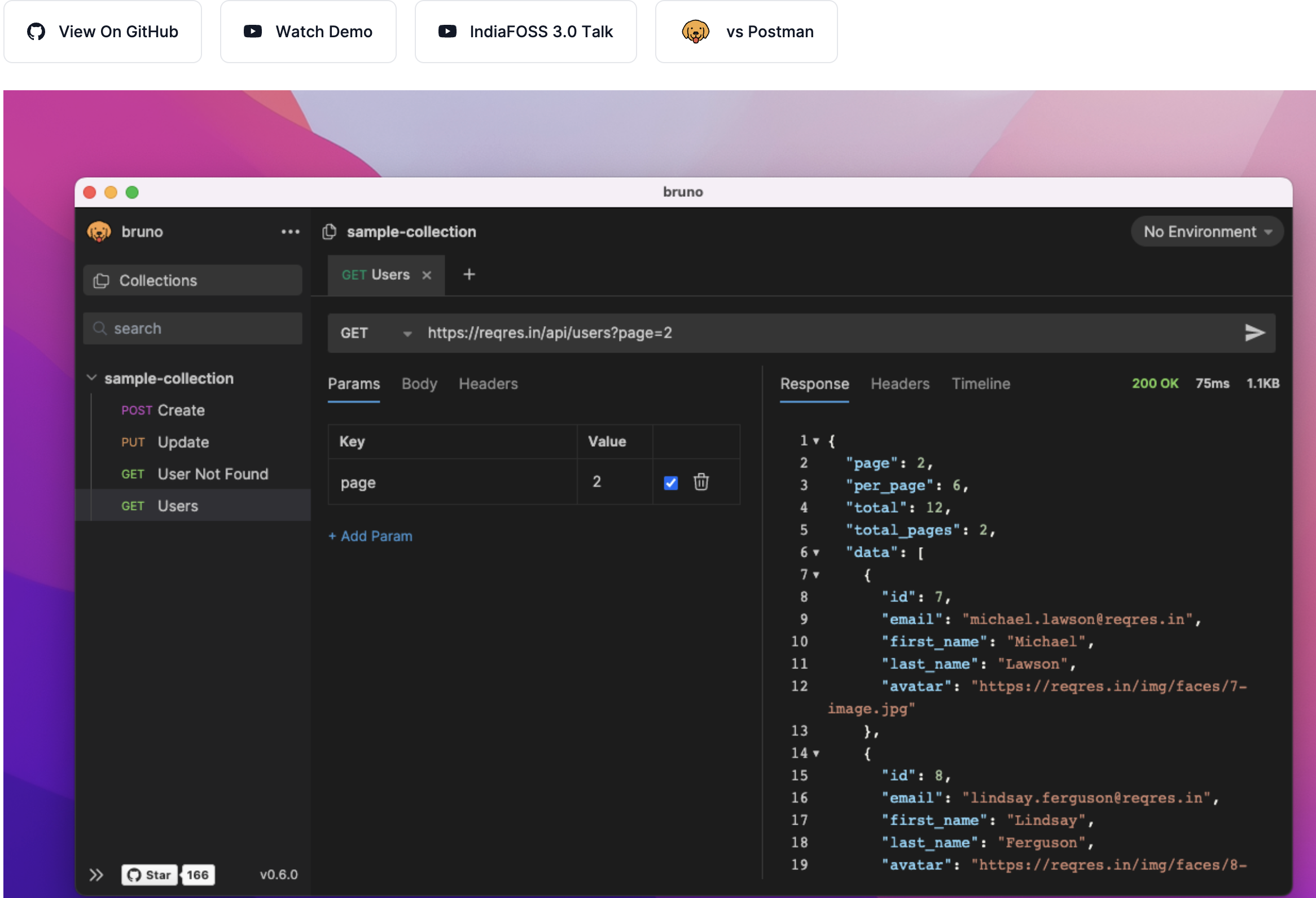Viewport: 1316px width, 898px height.
Task: Click the 1.1KB response size
Action: coord(1262,383)
